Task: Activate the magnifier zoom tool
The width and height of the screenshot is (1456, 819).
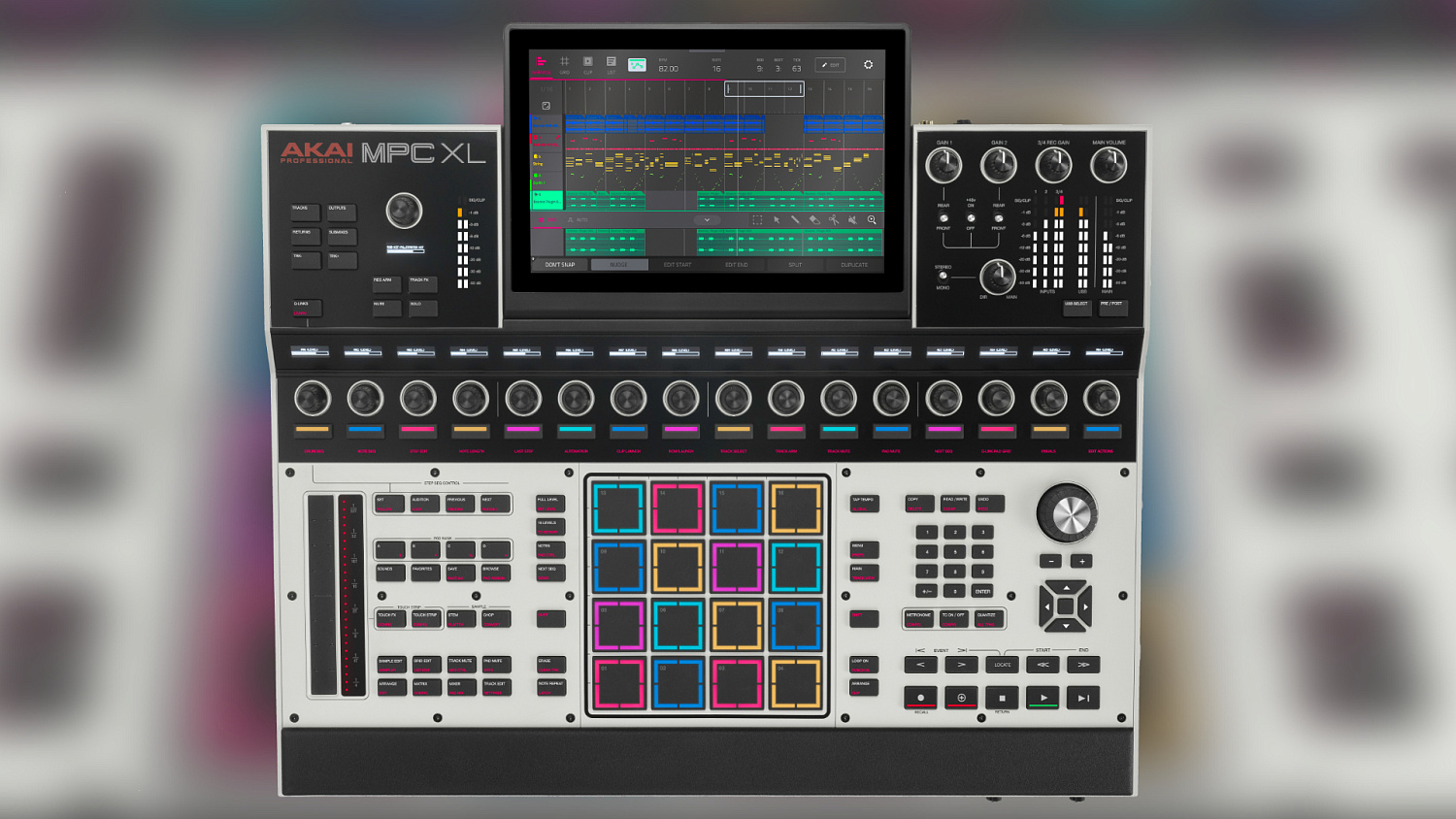Action: [x=872, y=219]
